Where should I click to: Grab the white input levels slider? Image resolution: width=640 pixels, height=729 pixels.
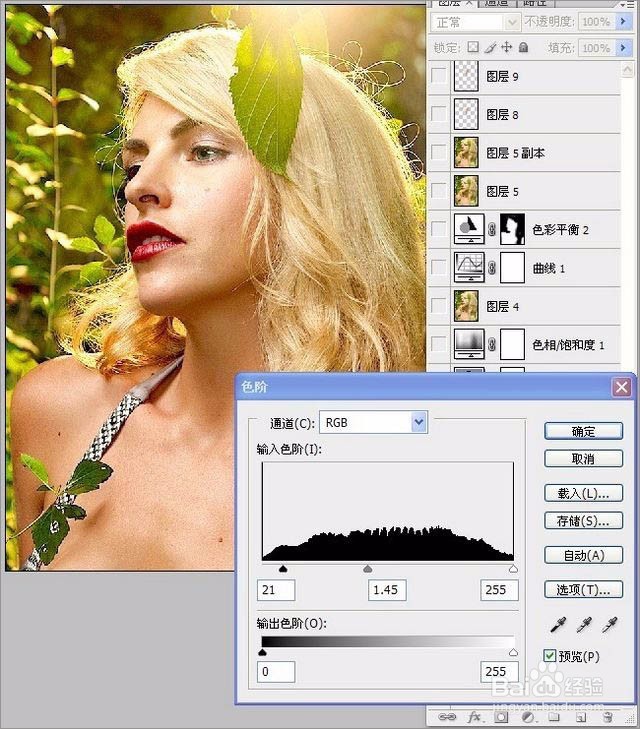click(x=513, y=569)
